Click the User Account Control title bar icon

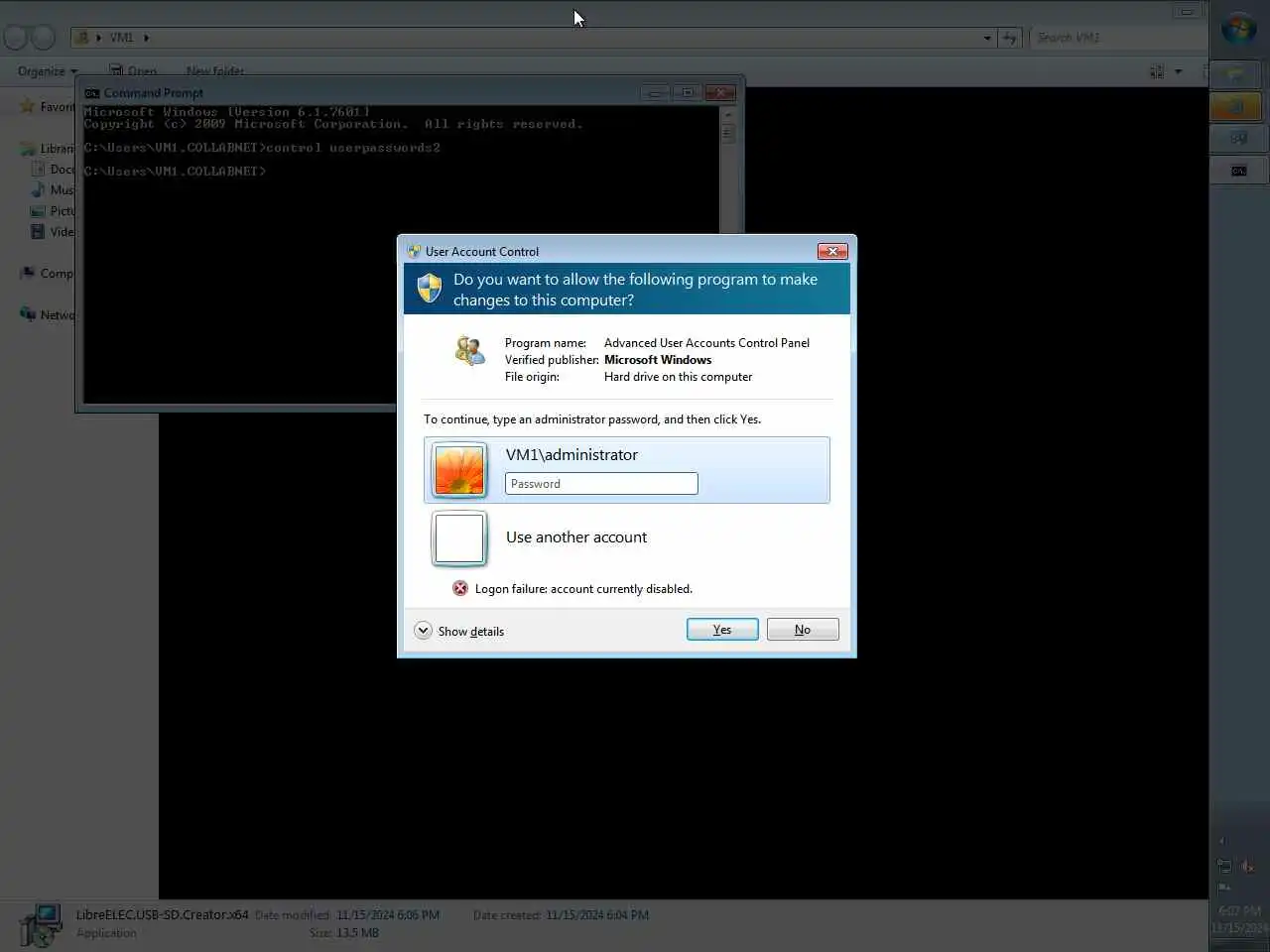tap(415, 252)
